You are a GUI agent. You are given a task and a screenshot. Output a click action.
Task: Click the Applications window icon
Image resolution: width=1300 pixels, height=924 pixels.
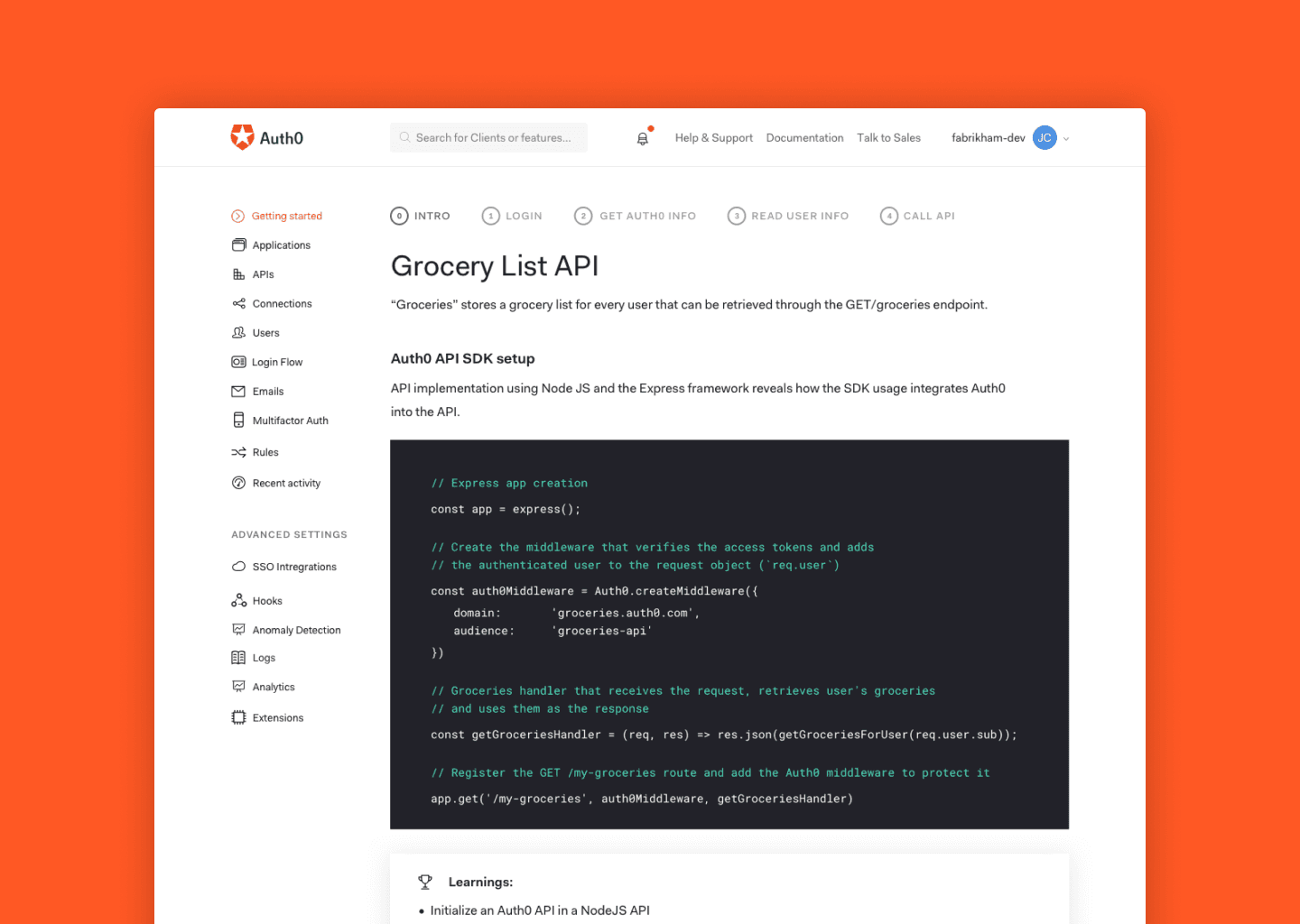click(x=238, y=245)
